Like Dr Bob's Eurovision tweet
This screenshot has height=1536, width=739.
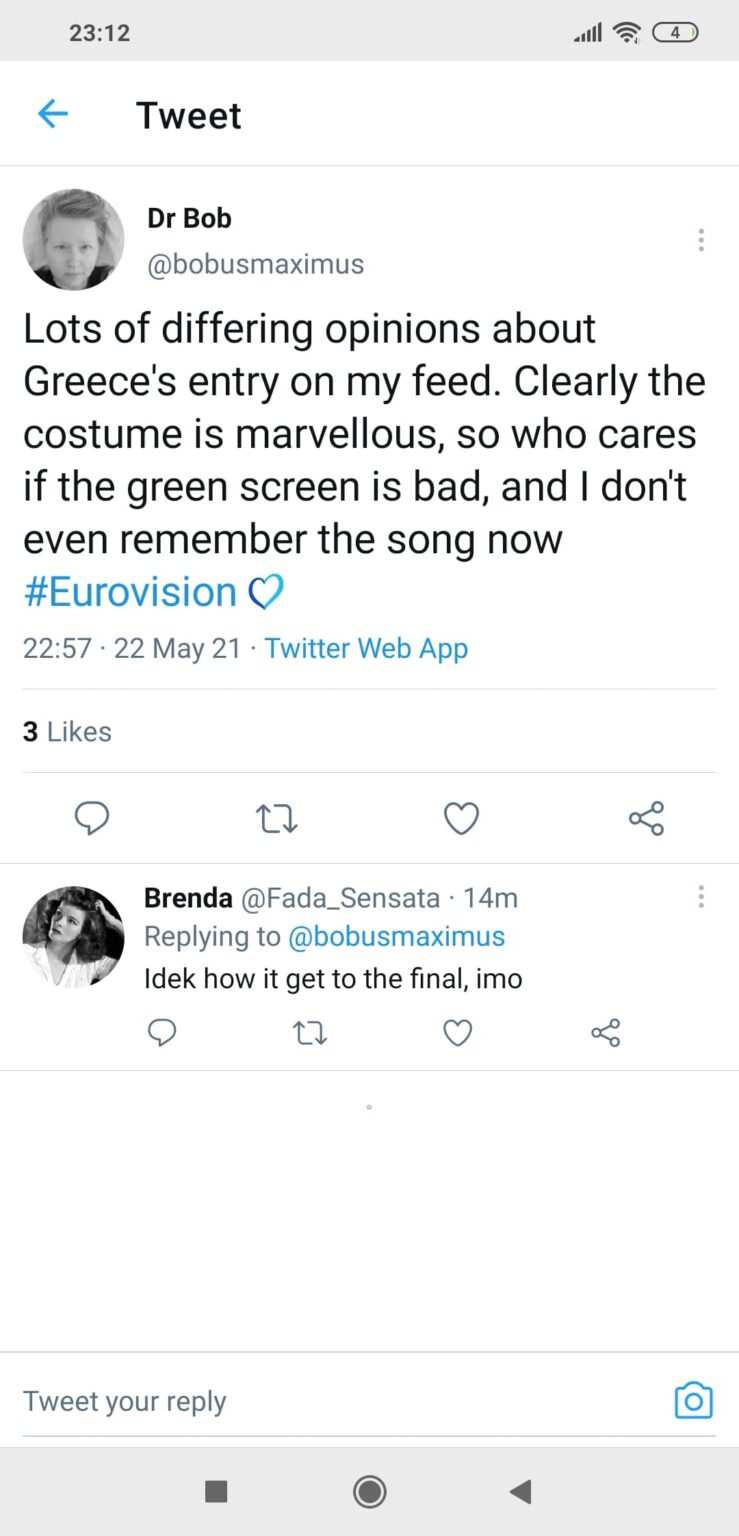pyautogui.click(x=461, y=818)
